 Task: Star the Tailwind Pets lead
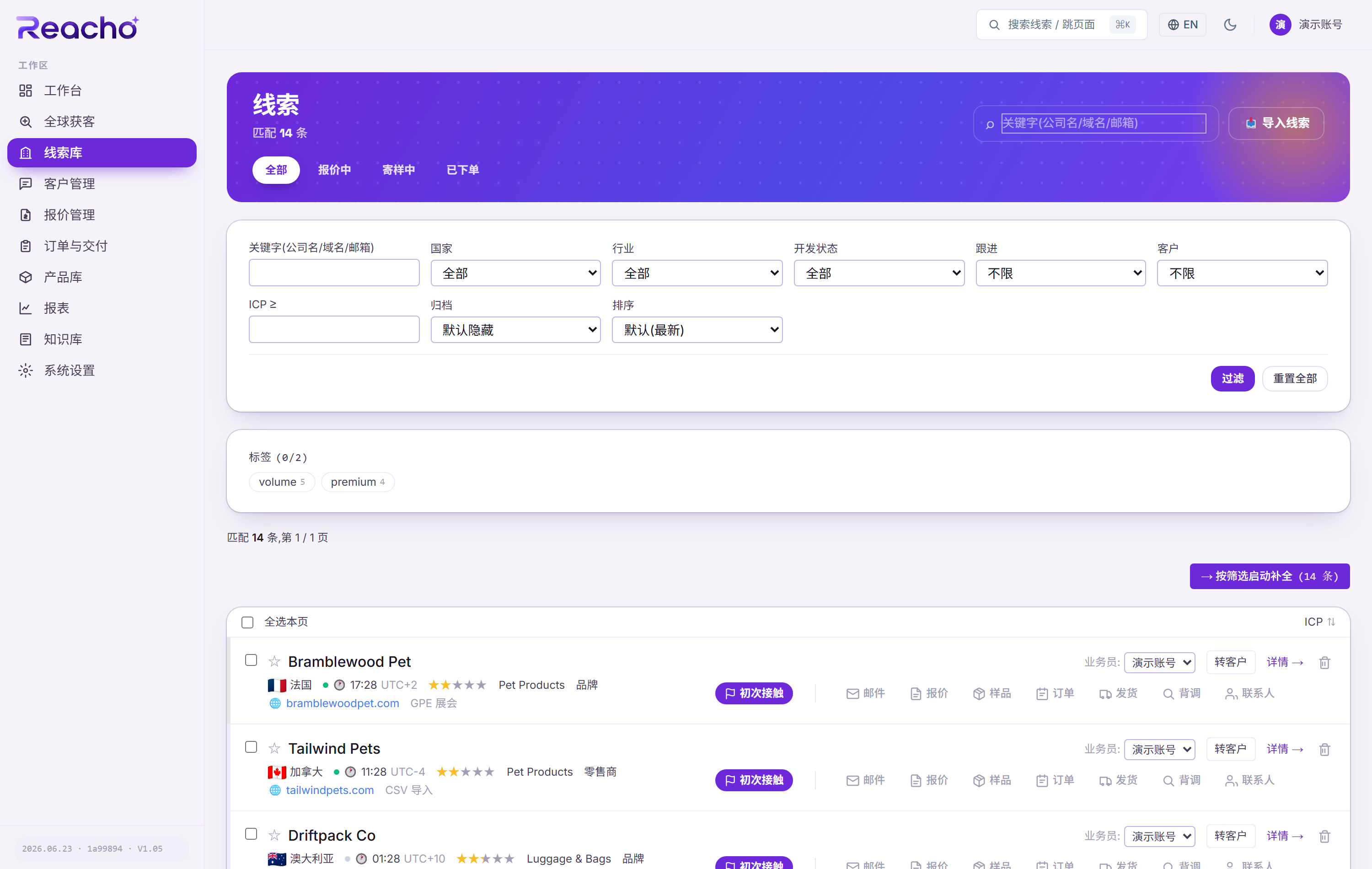pos(274,748)
